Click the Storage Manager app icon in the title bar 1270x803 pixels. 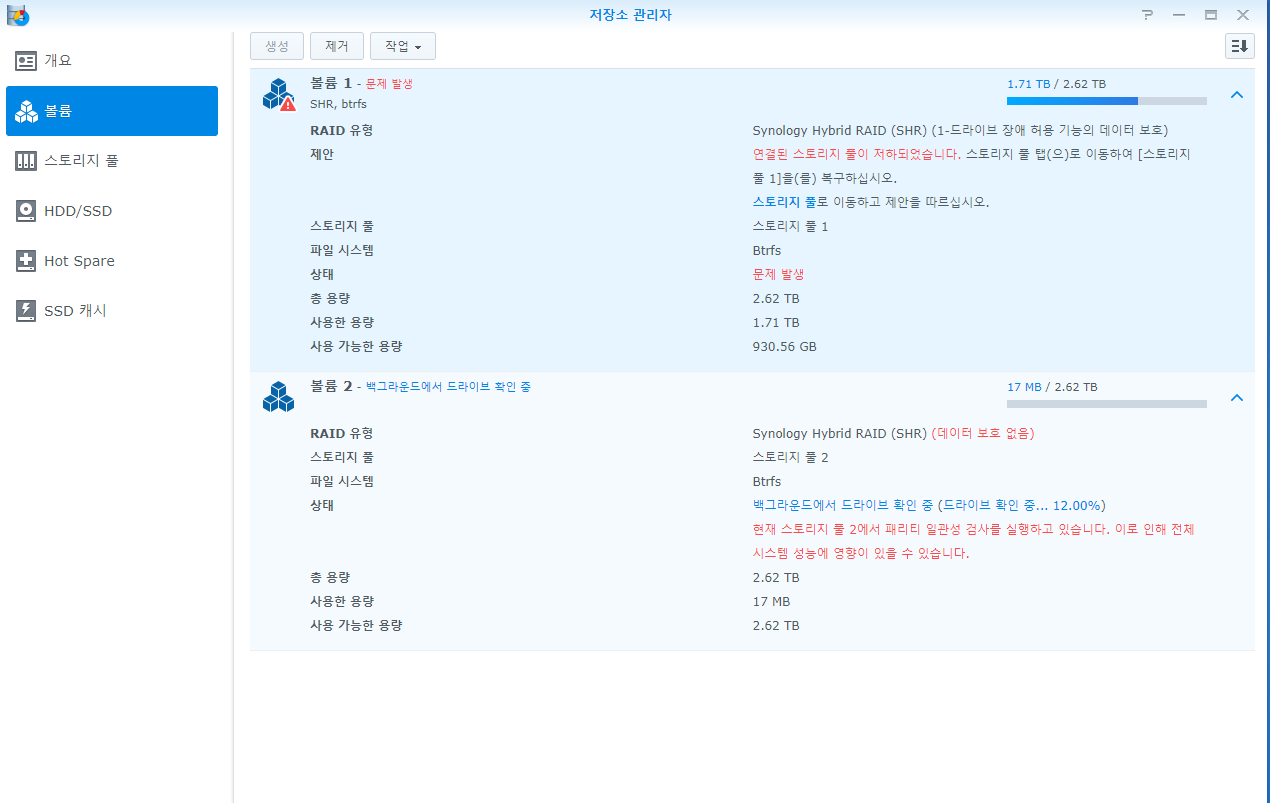pyautogui.click(x=17, y=14)
